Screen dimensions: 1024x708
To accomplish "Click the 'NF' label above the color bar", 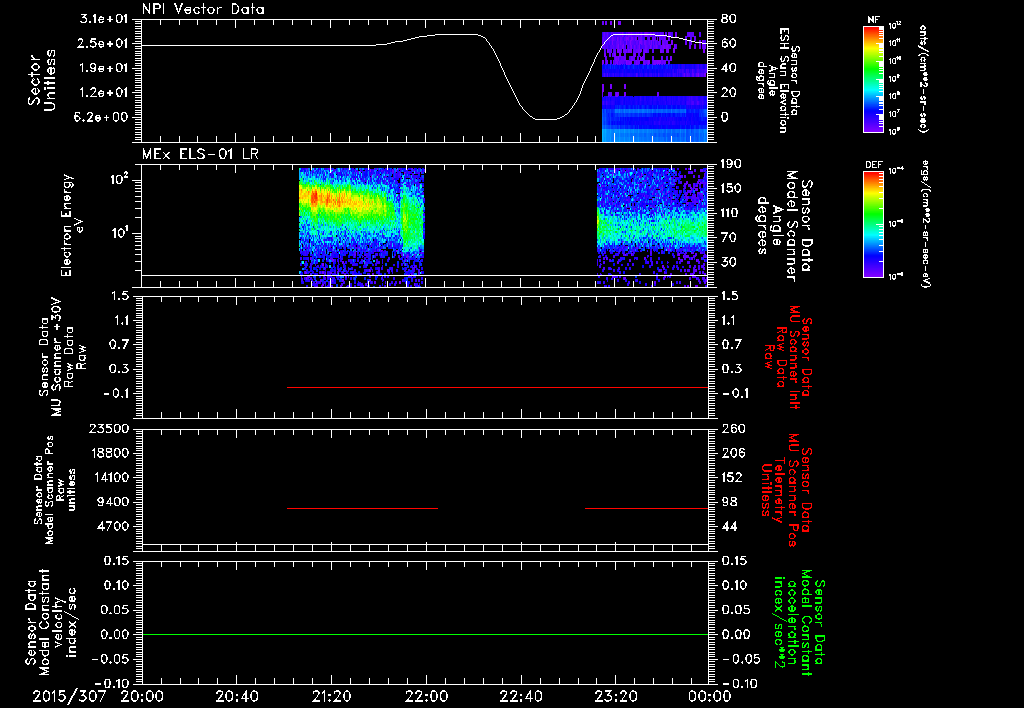I will point(874,20).
